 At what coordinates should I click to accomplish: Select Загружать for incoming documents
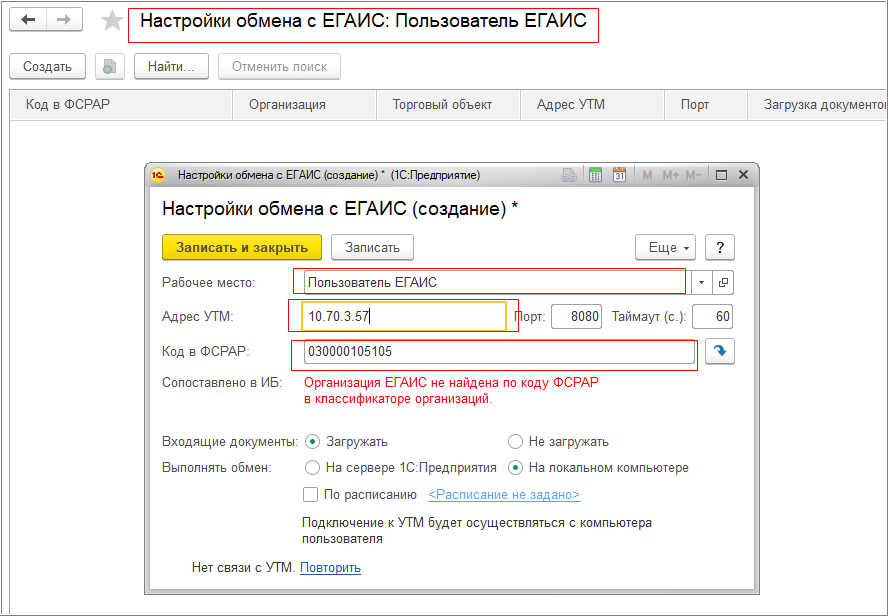[x=312, y=442]
